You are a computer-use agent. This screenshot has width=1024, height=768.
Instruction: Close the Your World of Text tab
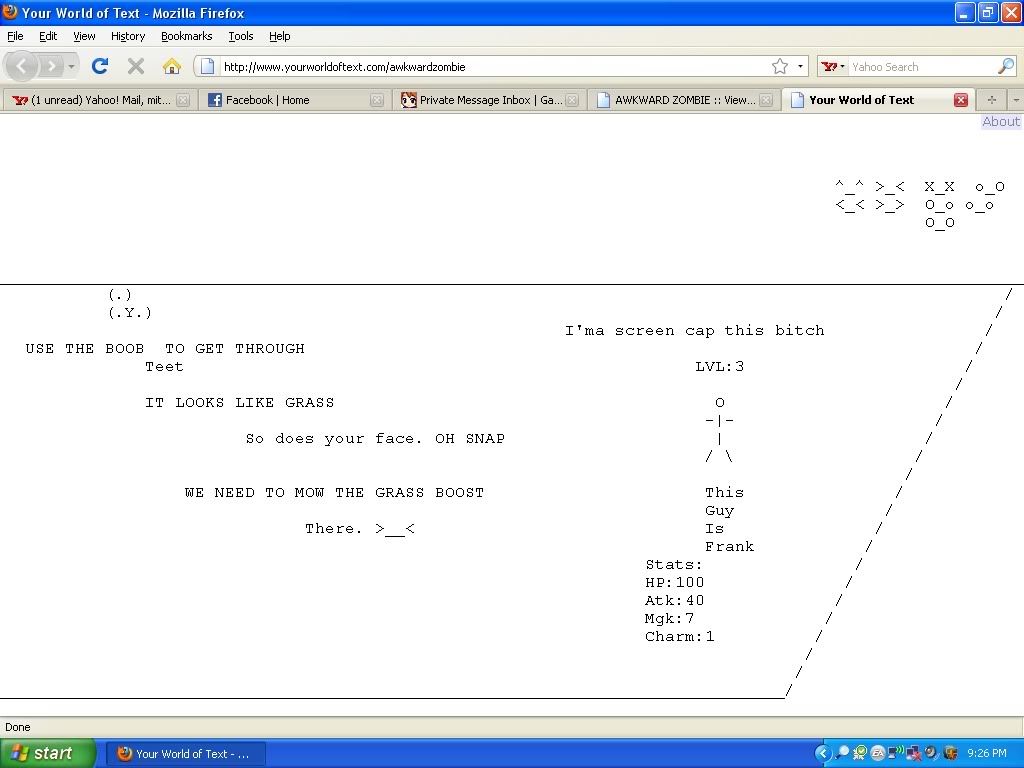pyautogui.click(x=961, y=100)
